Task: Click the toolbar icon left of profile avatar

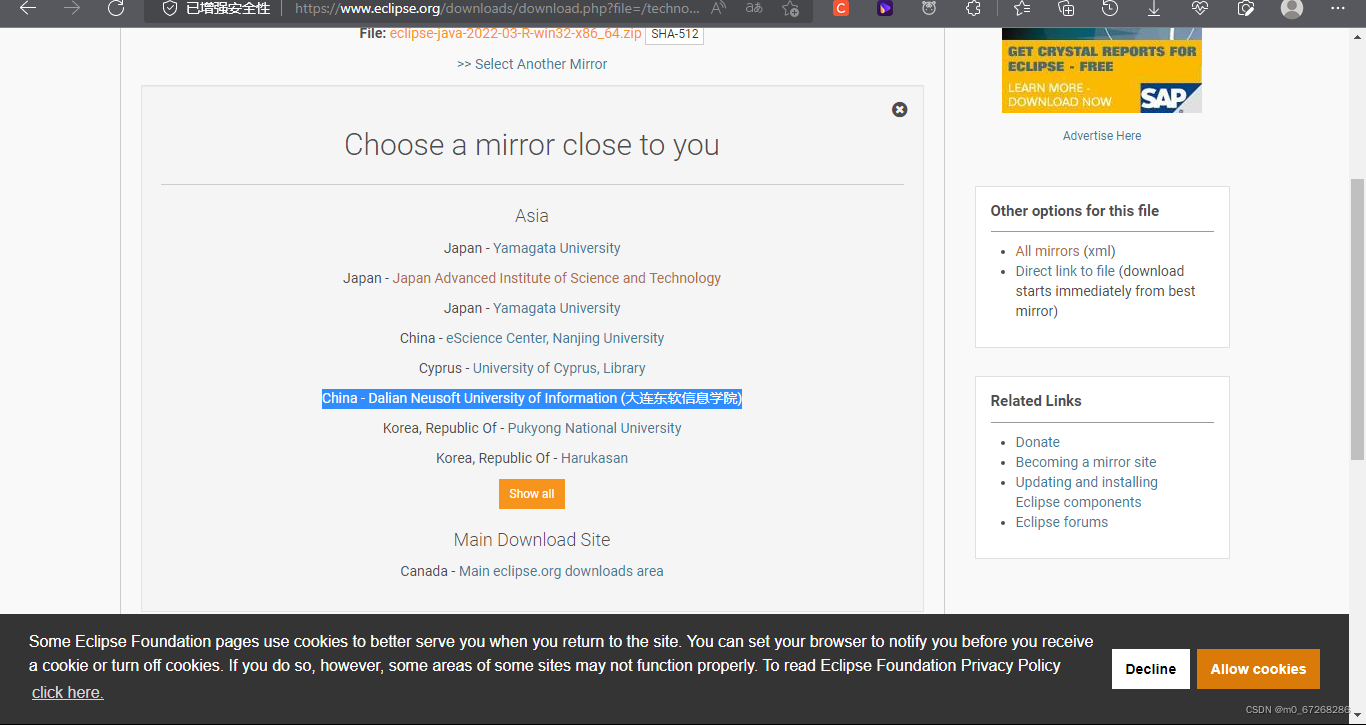Action: pos(1246,8)
